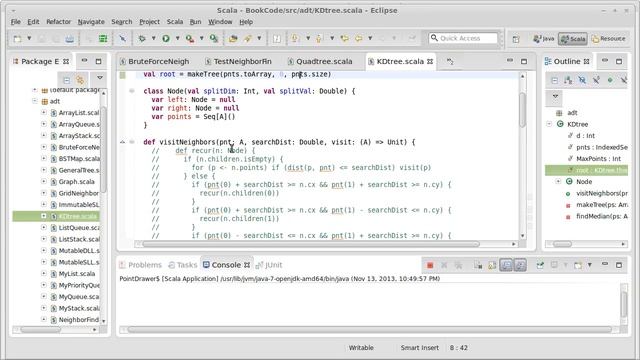Click the Last Edit Location icon
Viewport: 640px width, 360px height.
tap(344, 38)
